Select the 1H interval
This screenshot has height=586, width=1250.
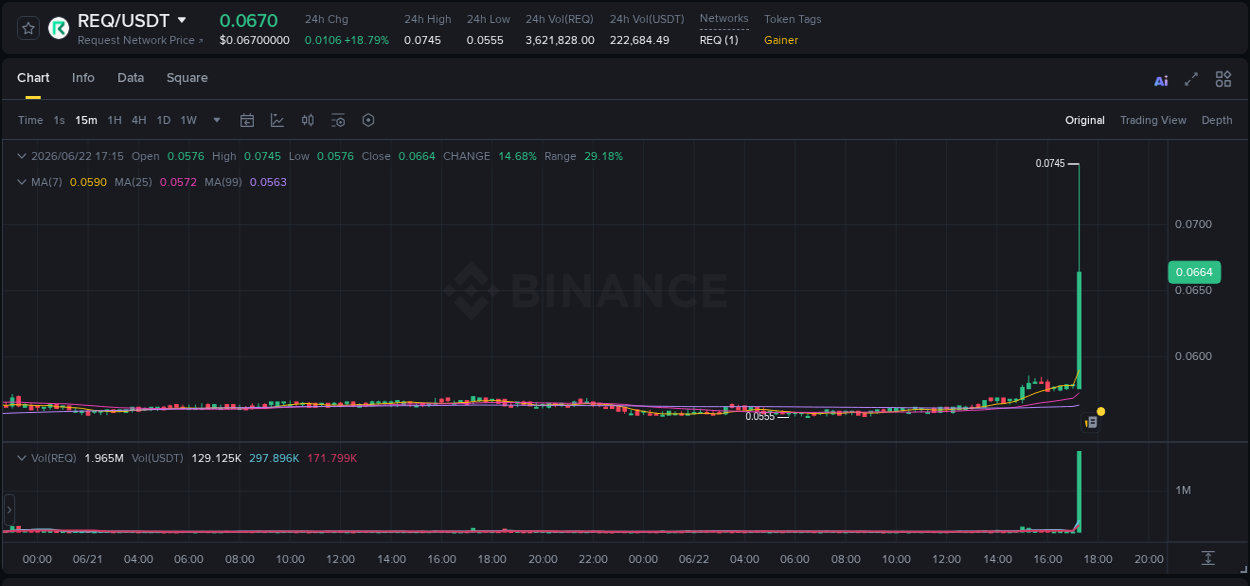114,120
